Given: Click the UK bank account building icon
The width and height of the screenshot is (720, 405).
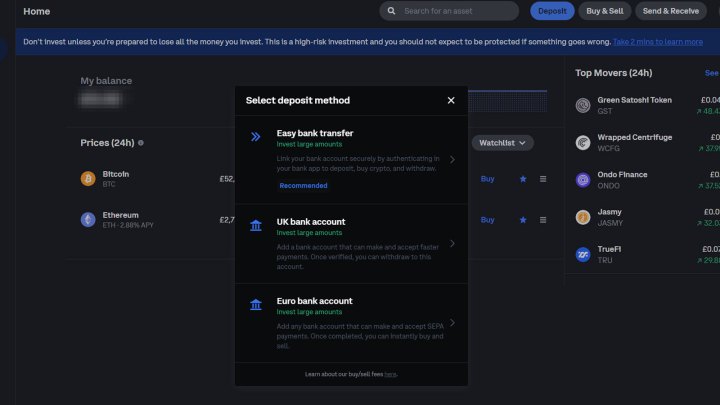Looking at the screenshot, I should point(256,225).
